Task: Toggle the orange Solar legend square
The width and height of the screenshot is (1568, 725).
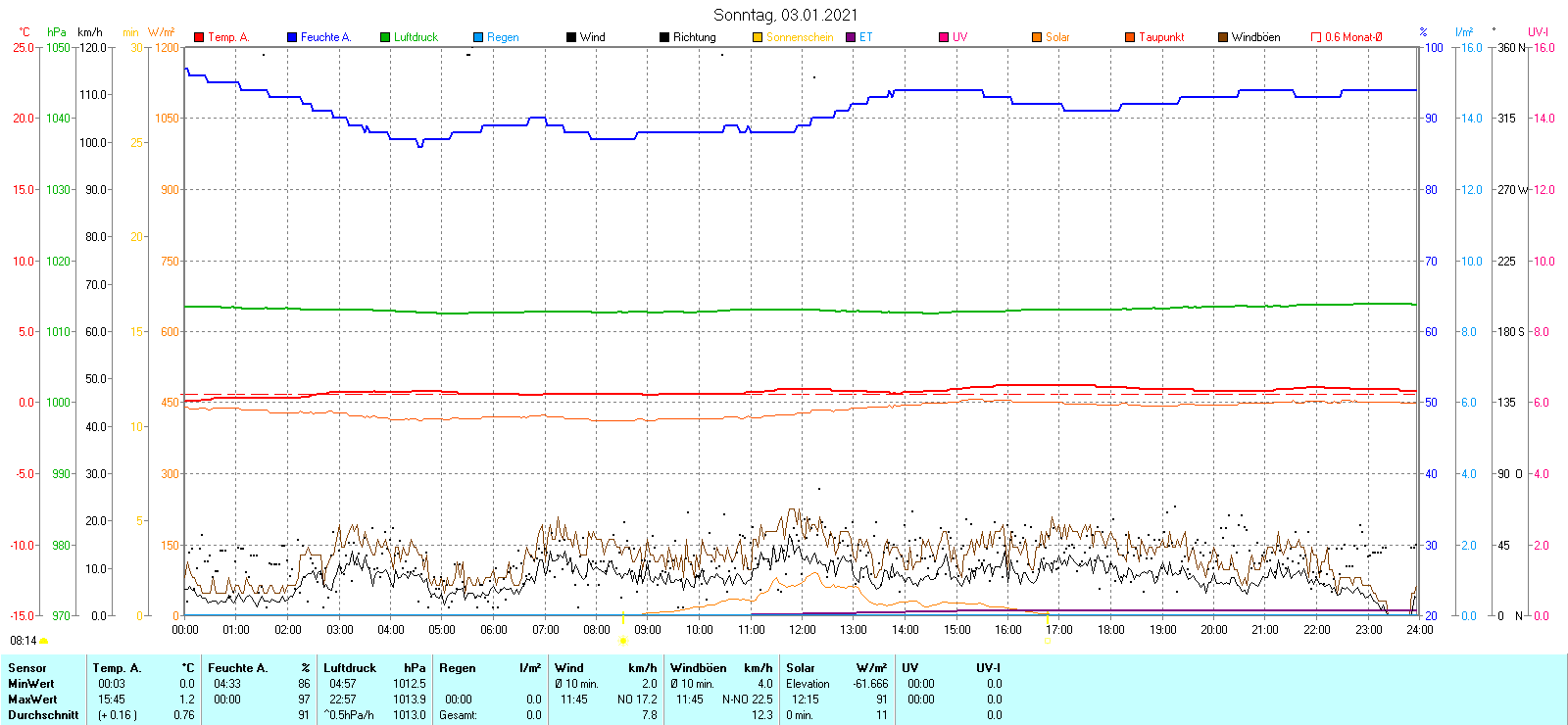Action: click(x=1037, y=37)
